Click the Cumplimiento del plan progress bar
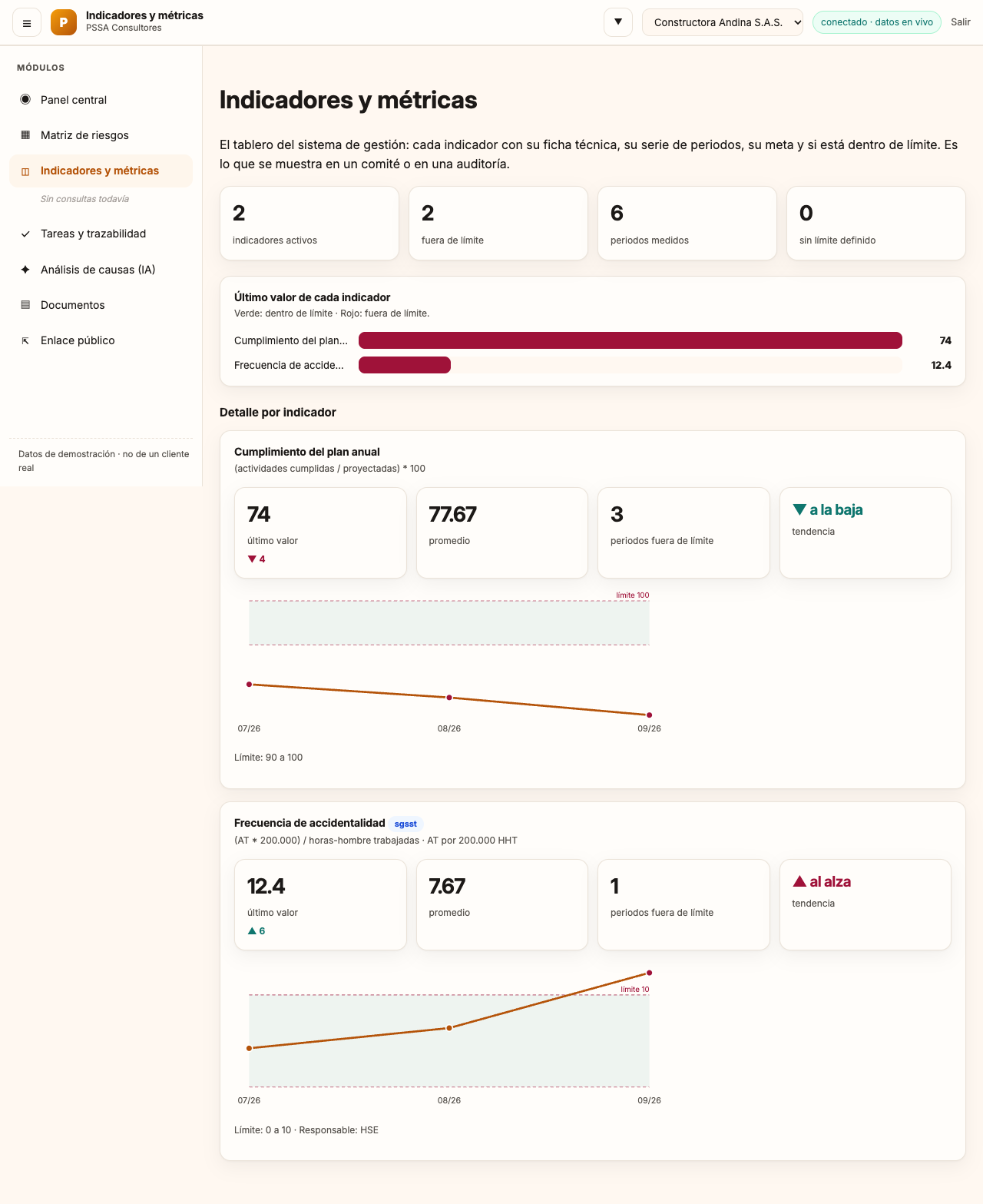 click(631, 340)
